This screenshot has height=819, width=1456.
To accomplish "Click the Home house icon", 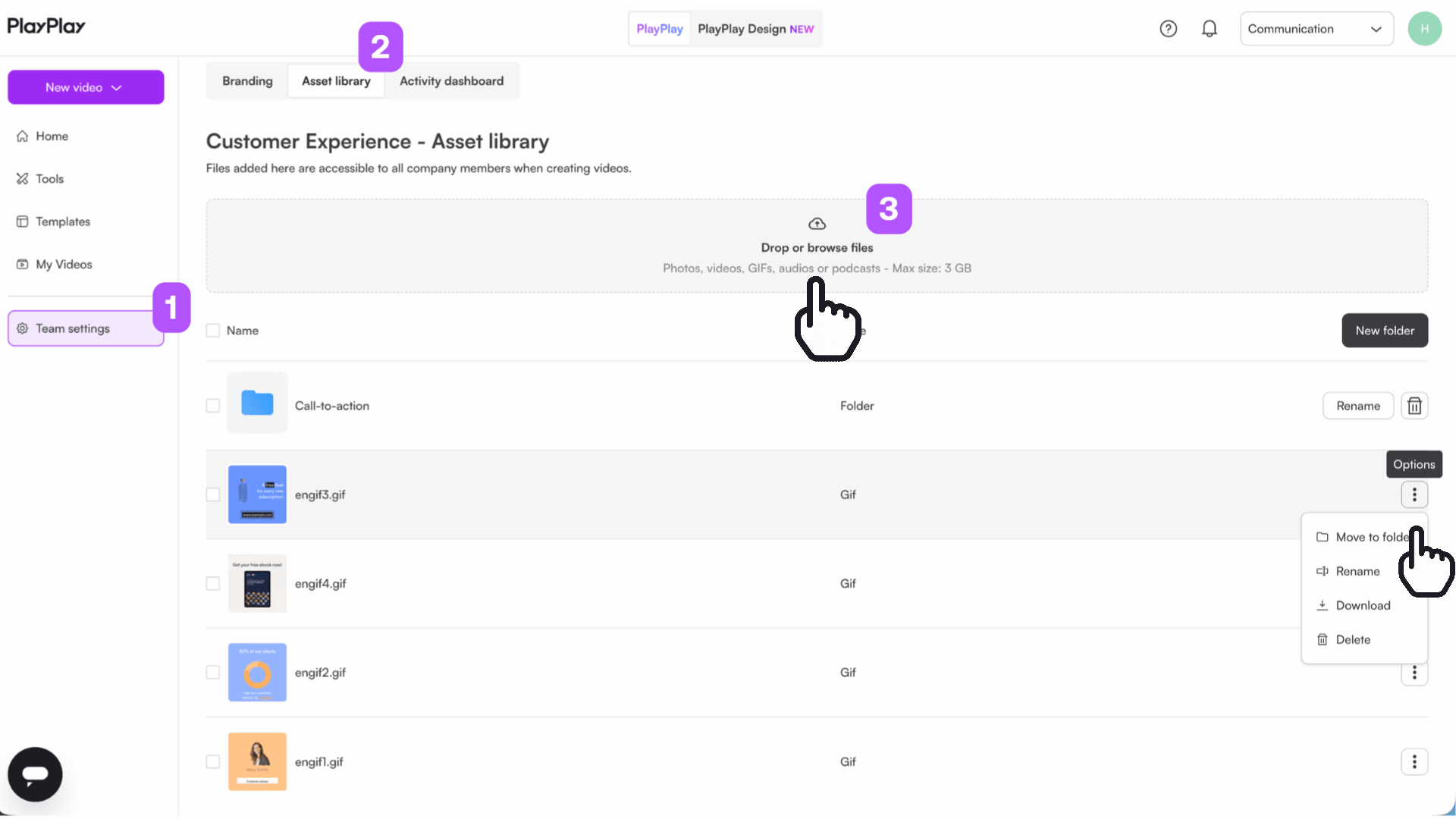I will [23, 136].
